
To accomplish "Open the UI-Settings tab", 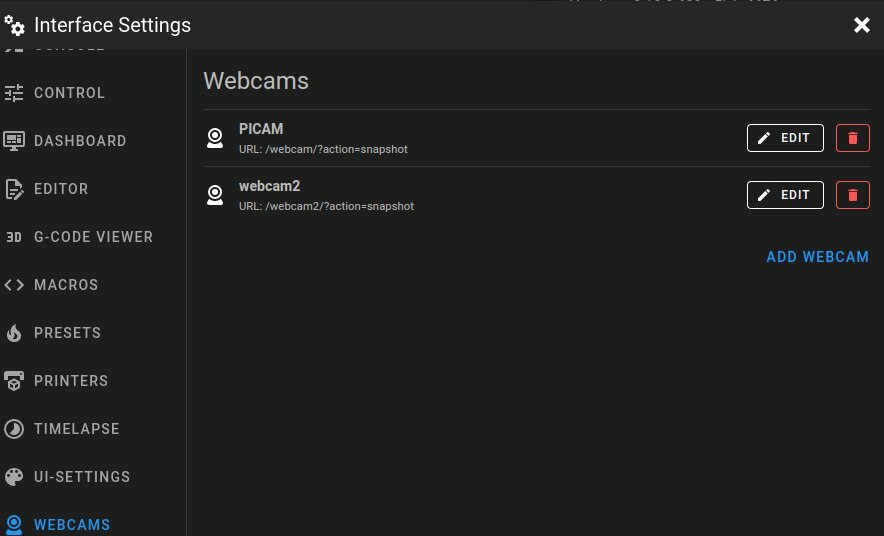I will pyautogui.click(x=93, y=476).
